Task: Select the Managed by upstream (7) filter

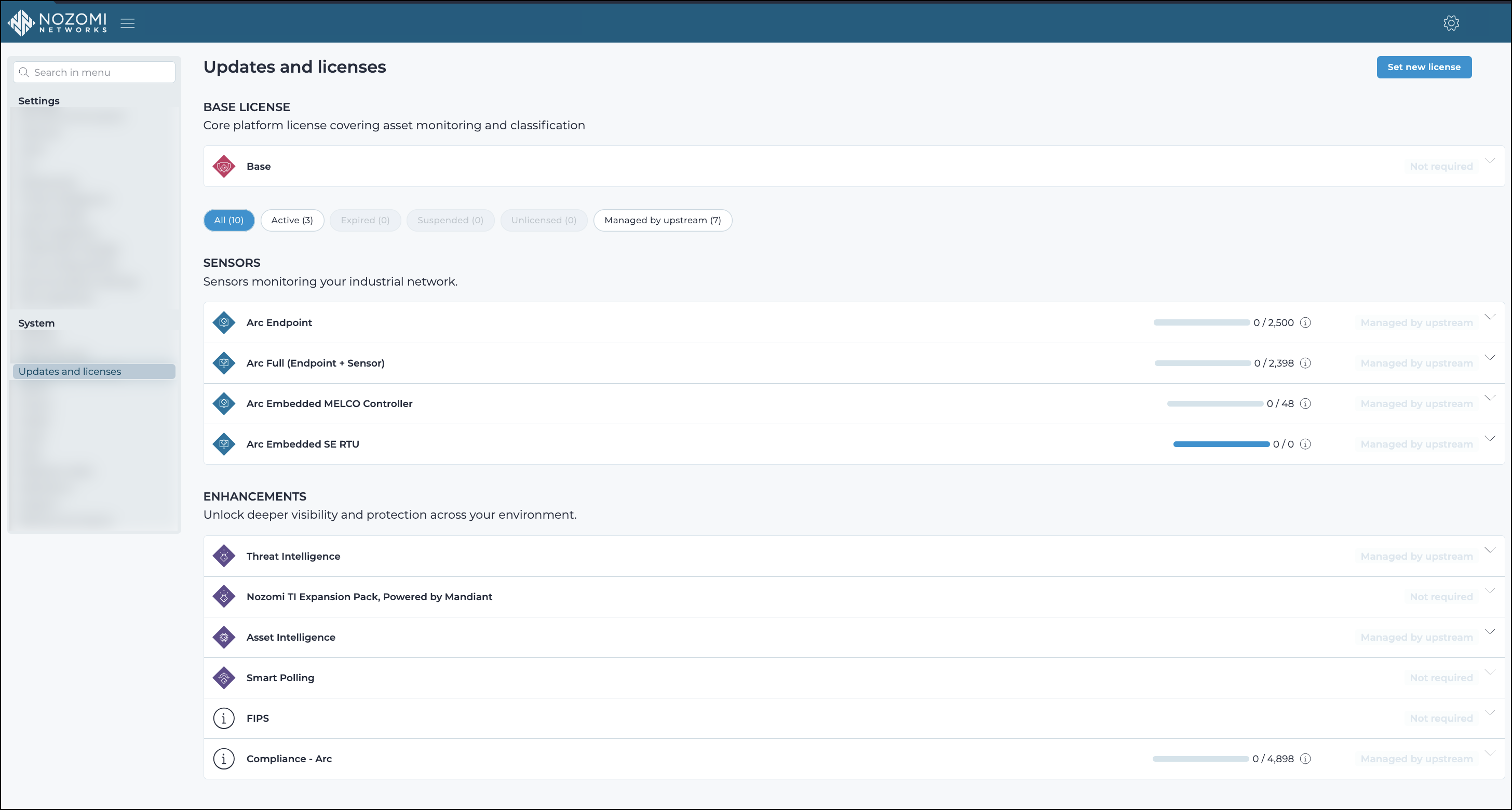Action: coord(663,220)
